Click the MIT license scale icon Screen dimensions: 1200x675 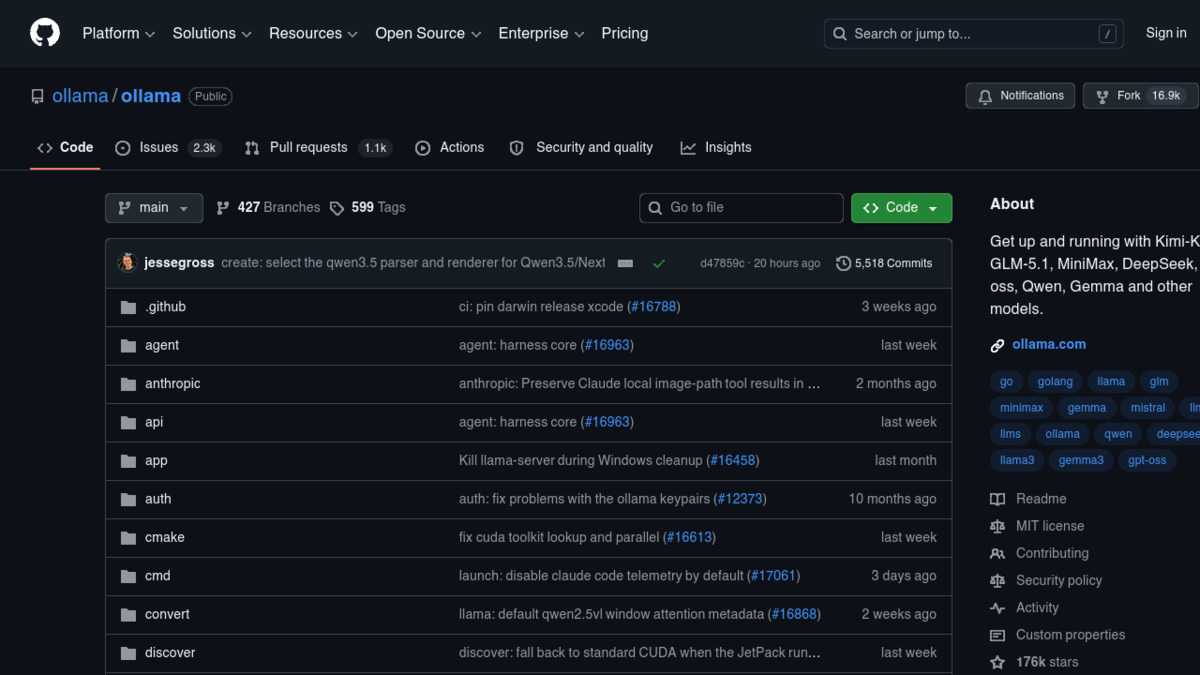pos(997,526)
